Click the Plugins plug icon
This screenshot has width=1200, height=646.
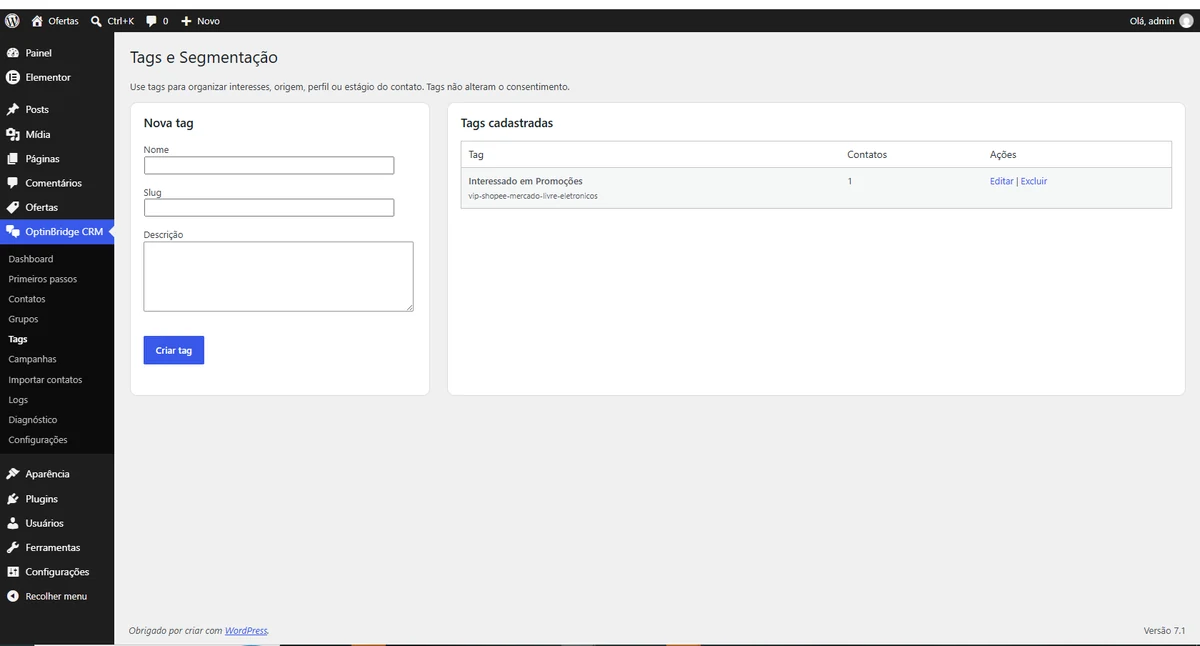[x=13, y=499]
